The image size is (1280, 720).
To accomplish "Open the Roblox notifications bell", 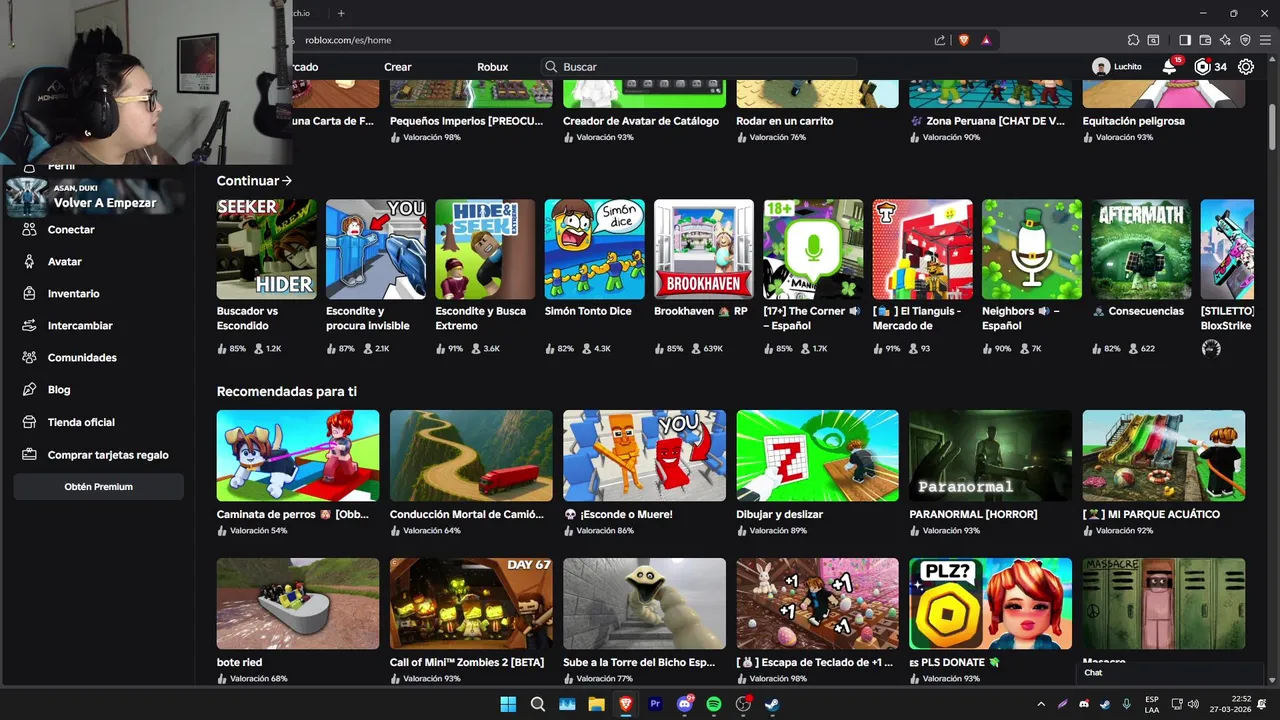I will pos(1169,67).
